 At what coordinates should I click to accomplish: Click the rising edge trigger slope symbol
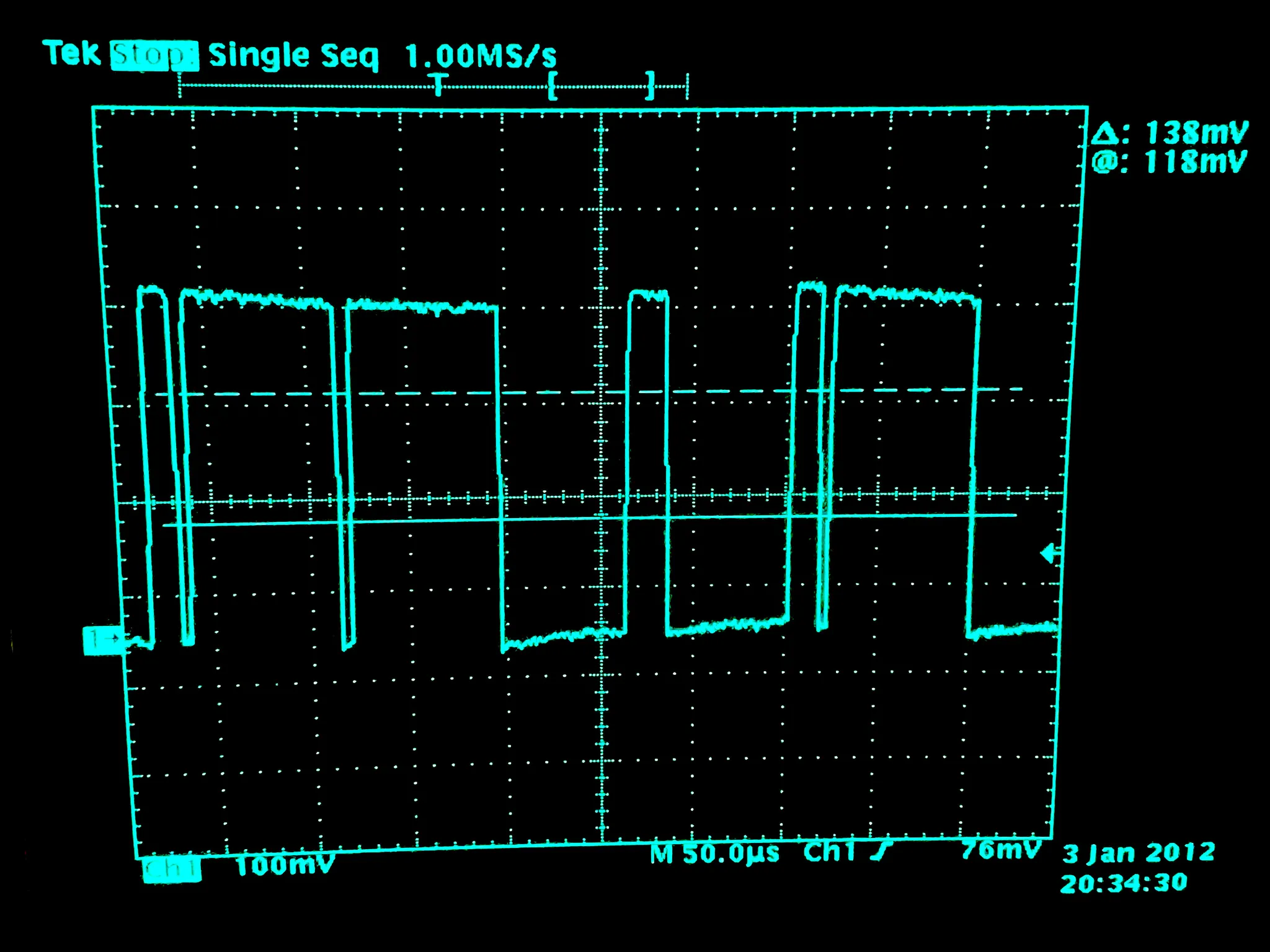pos(881,852)
